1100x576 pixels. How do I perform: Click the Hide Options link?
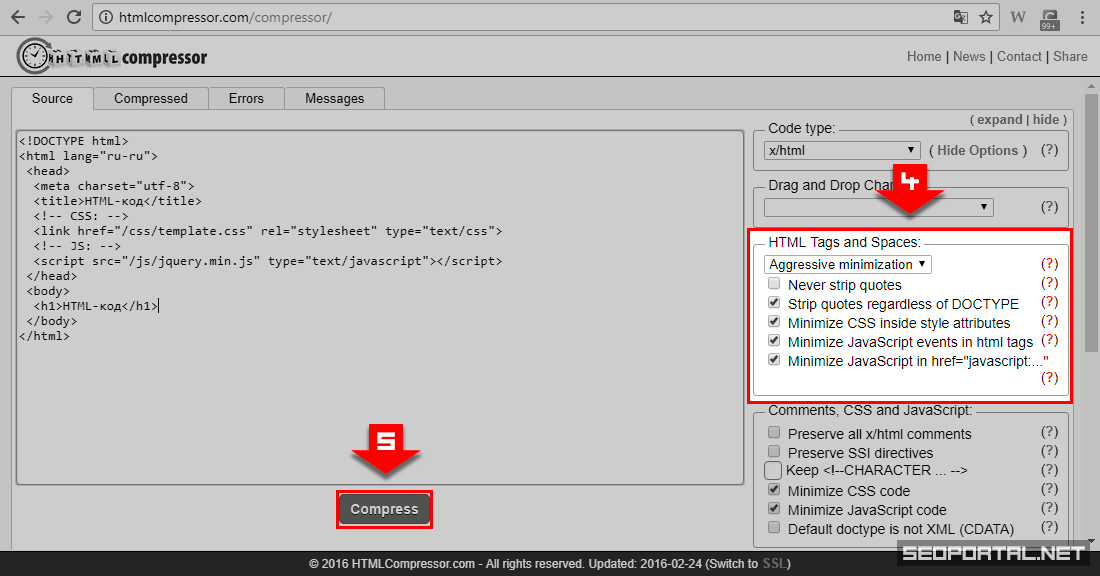(977, 150)
